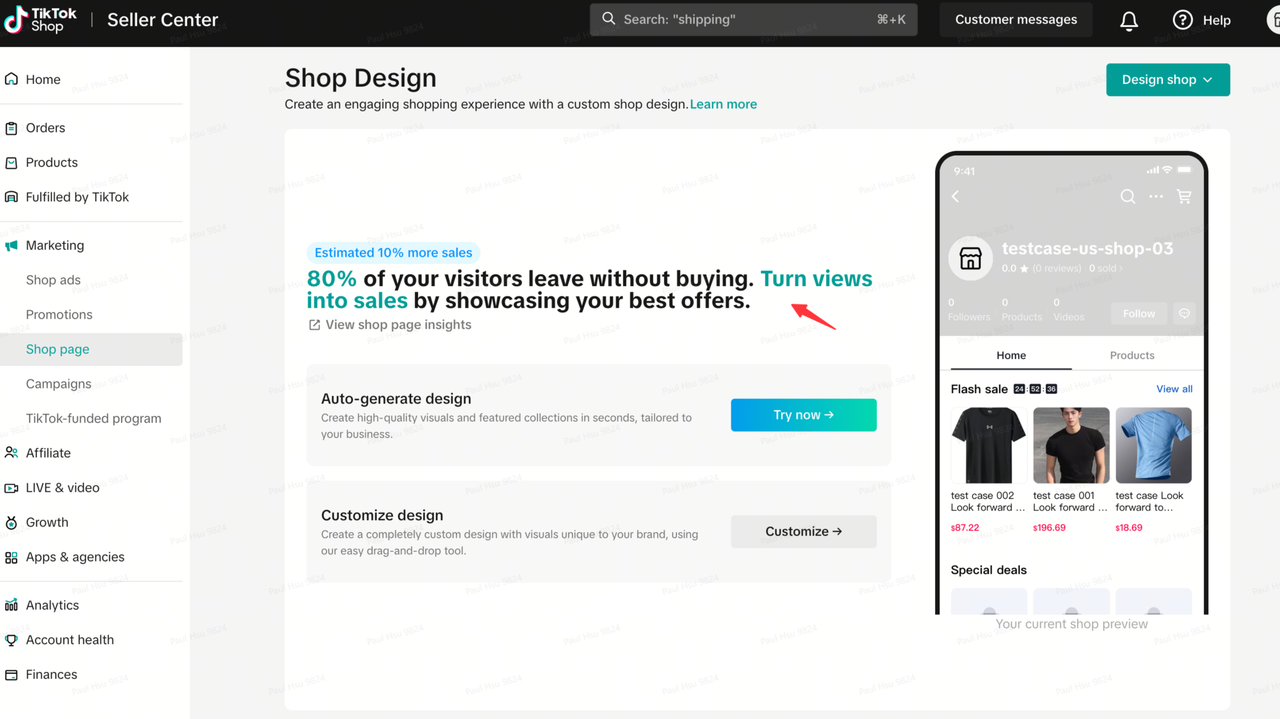Viewport: 1280px width, 719px height.
Task: Click the three-dots icon in phone preview
Action: pyautogui.click(x=1156, y=197)
